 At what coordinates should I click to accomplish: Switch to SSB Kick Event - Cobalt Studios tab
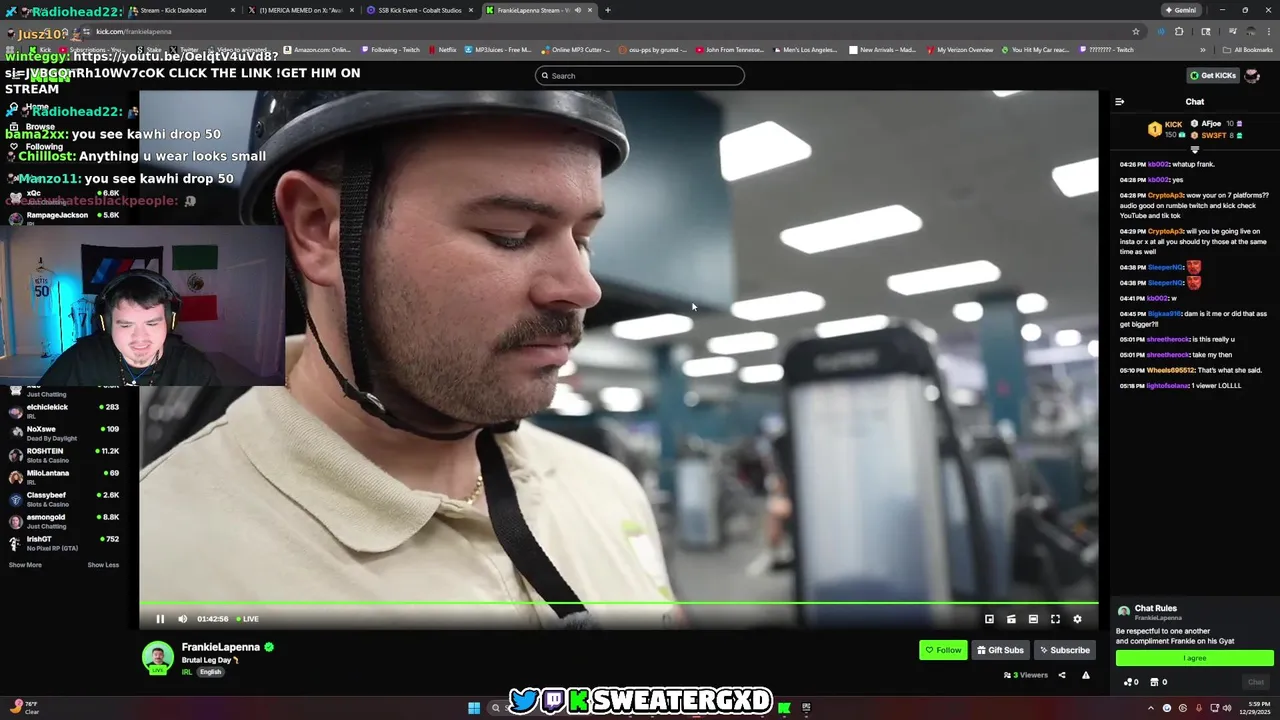[420, 10]
